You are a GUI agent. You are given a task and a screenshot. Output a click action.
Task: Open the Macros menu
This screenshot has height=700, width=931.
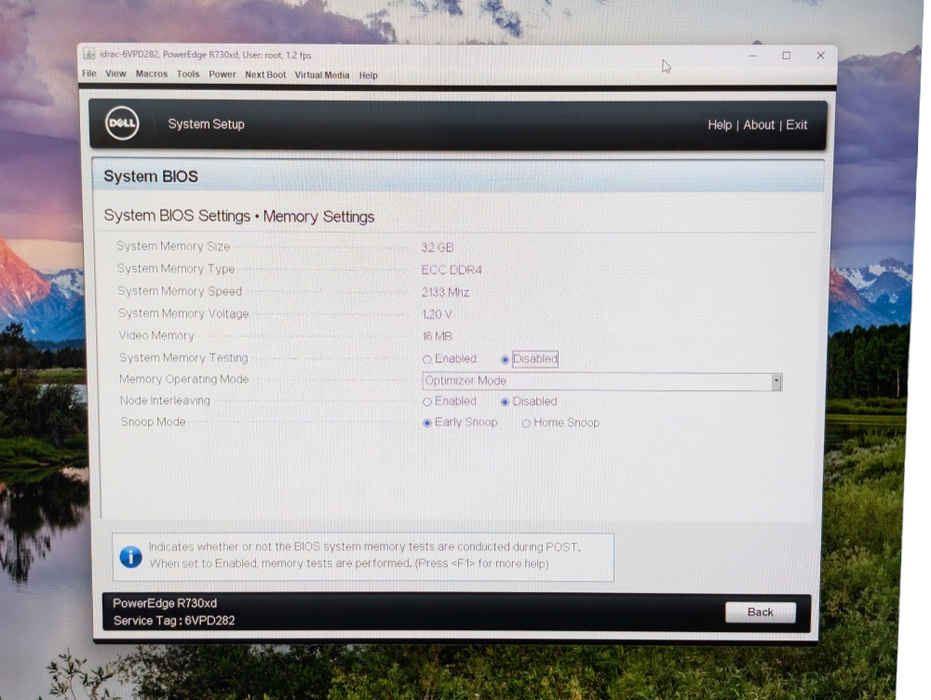click(x=151, y=74)
